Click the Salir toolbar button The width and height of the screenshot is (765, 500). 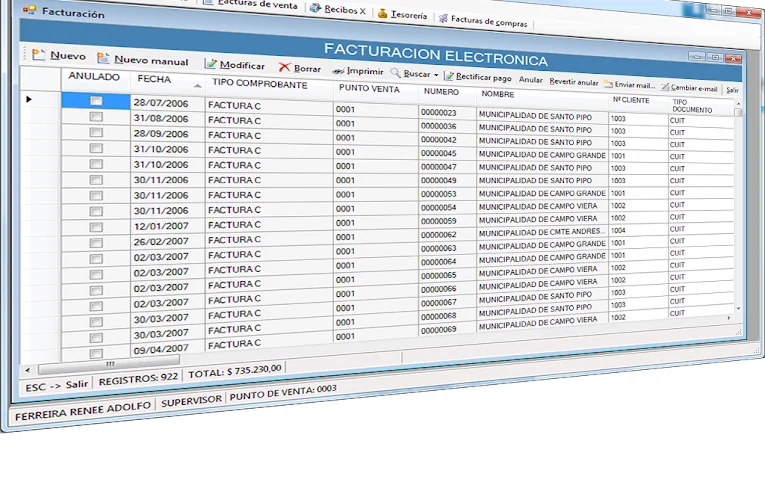point(732,90)
